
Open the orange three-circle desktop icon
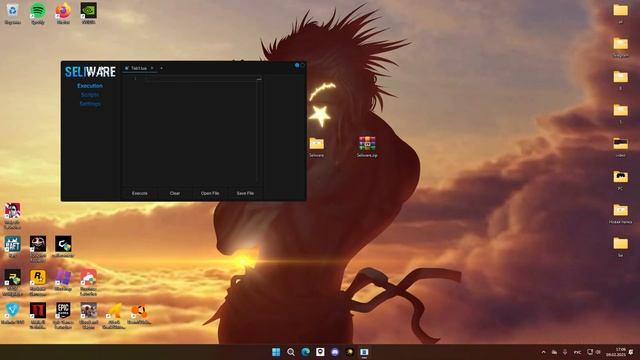pyautogui.click(x=139, y=312)
